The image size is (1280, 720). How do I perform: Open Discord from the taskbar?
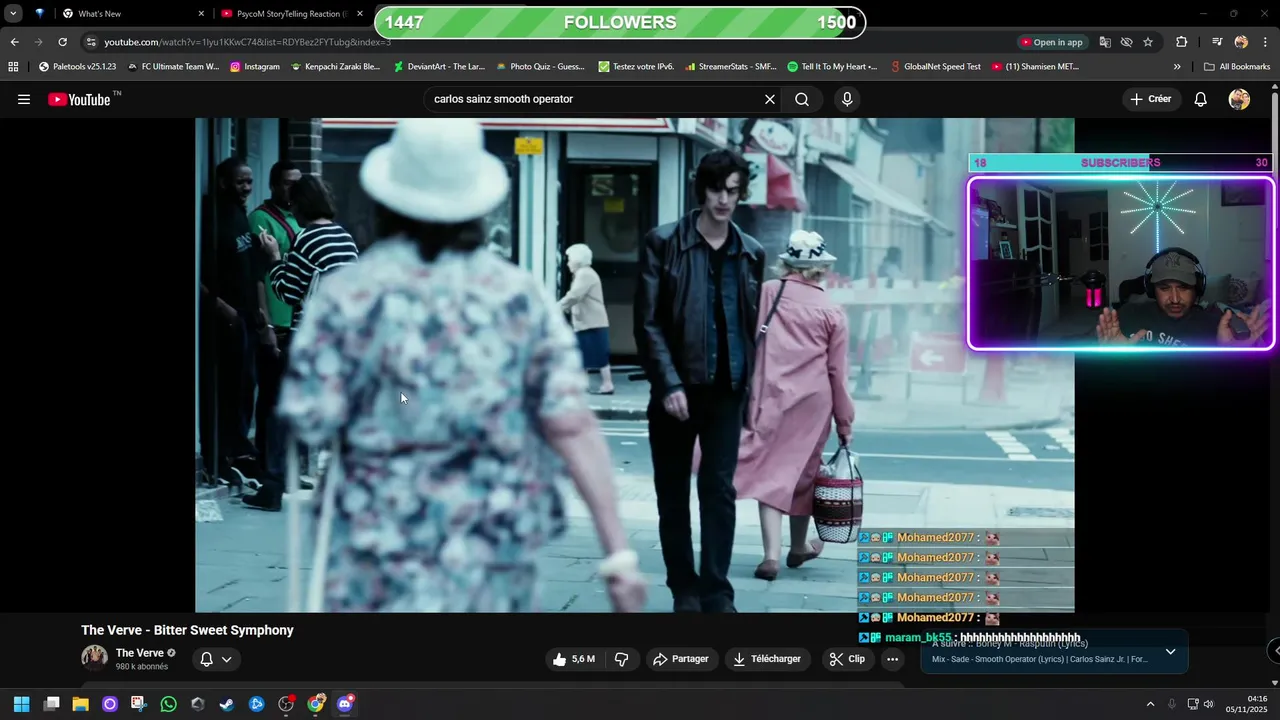point(345,704)
